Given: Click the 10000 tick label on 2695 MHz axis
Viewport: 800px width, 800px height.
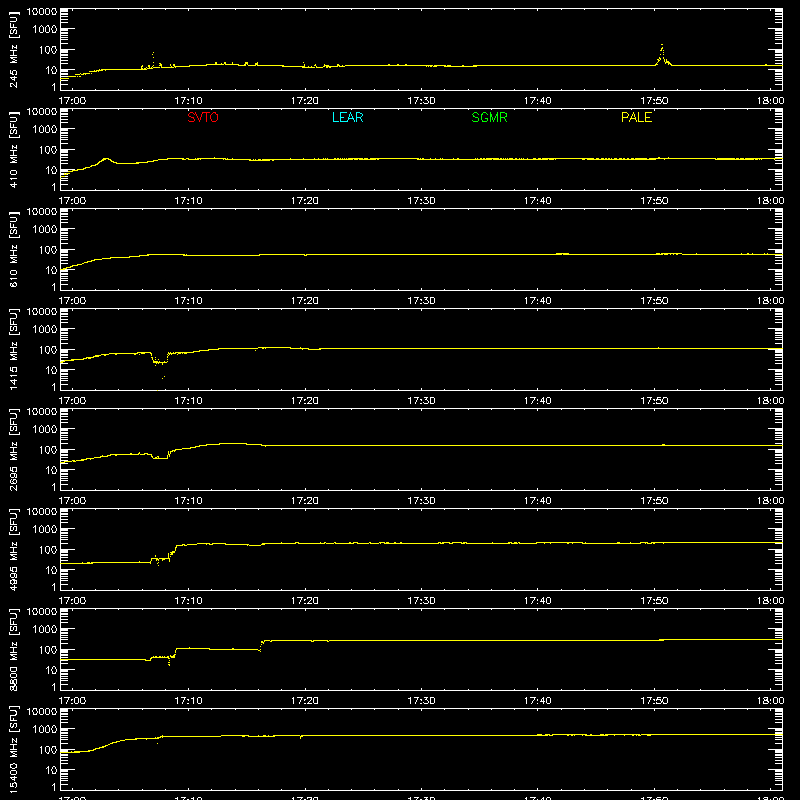Looking at the screenshot, I should 42,412.
